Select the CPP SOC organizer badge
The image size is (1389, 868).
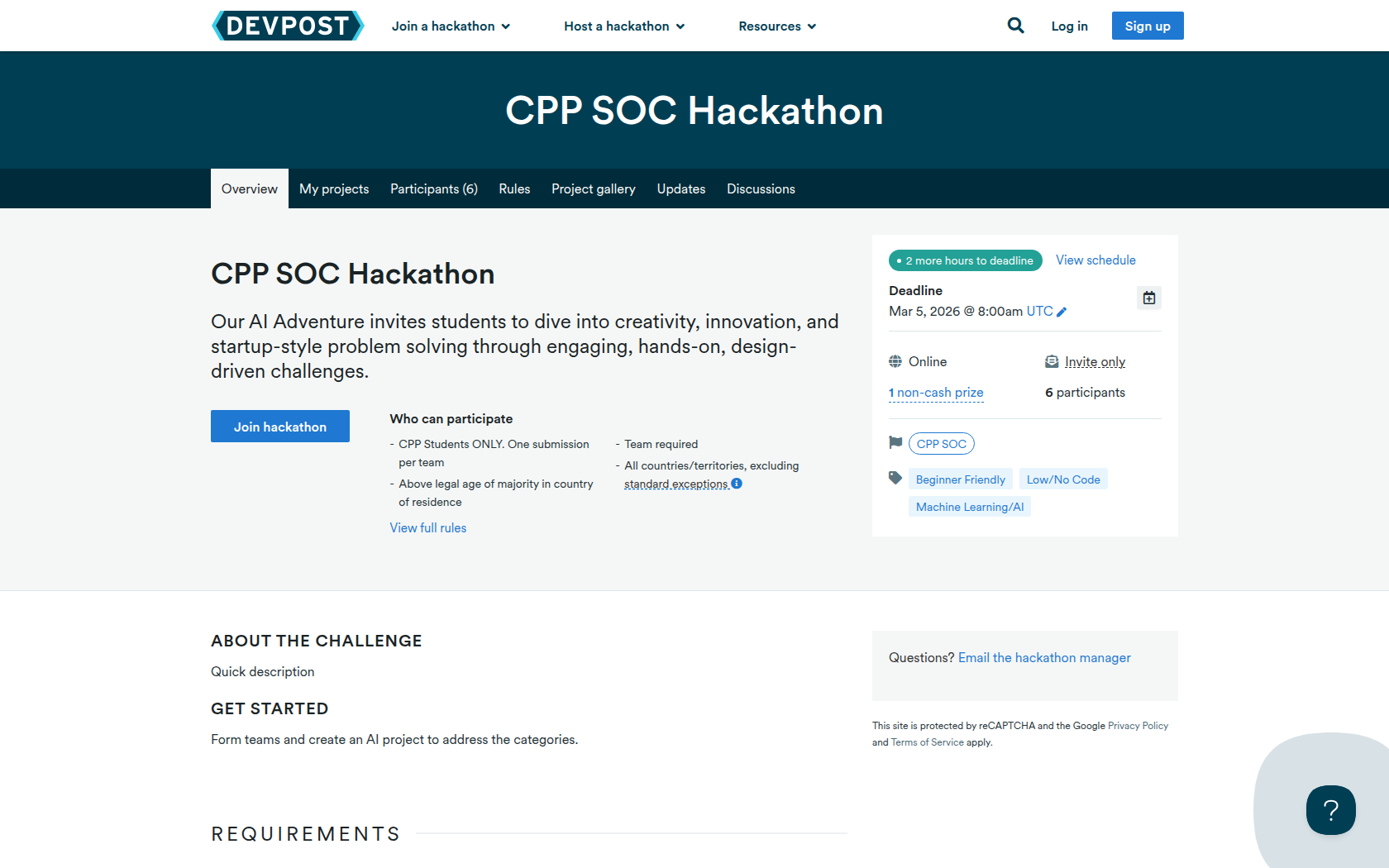941,444
